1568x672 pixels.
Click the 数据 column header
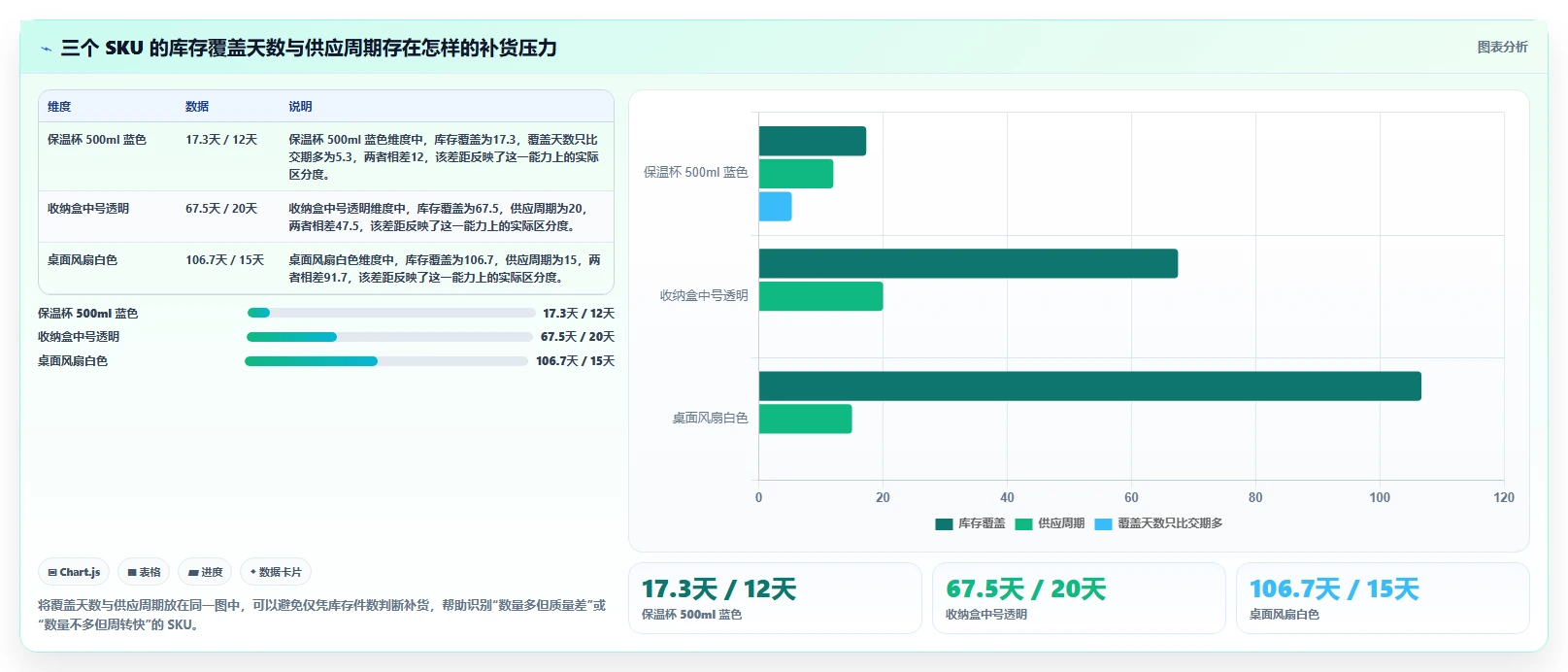coord(197,107)
